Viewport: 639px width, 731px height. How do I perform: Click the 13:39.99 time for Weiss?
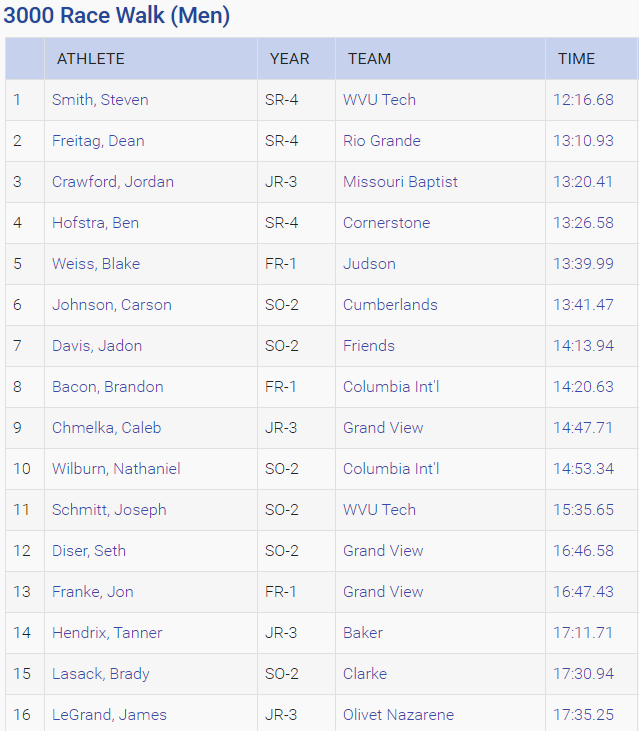coord(583,264)
